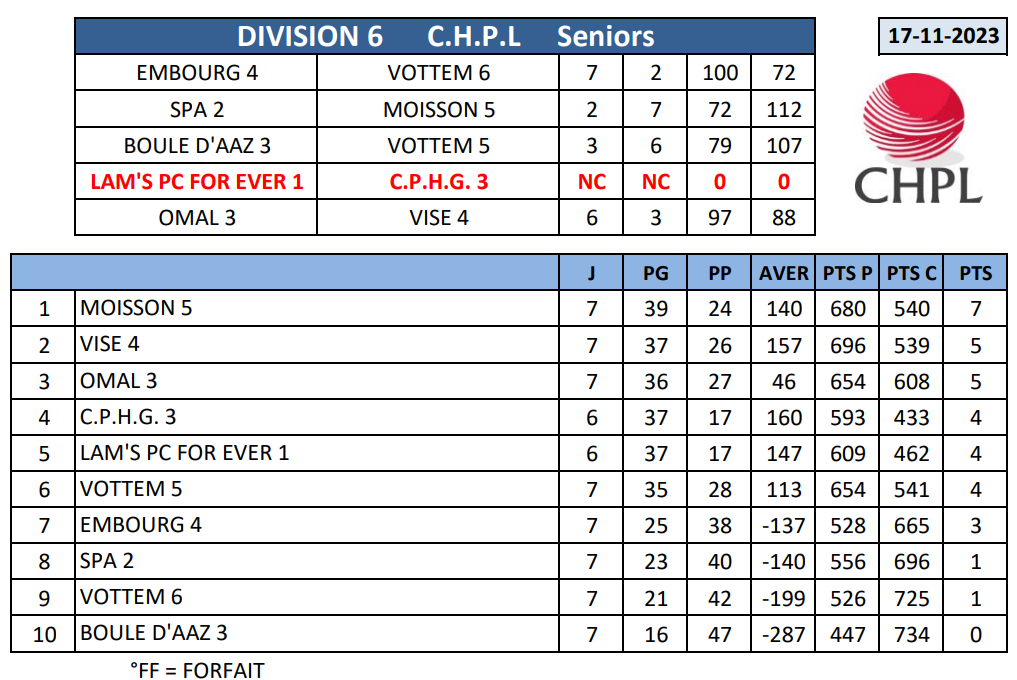1017x680 pixels.
Task: Select the PP column header
Action: coord(719,273)
